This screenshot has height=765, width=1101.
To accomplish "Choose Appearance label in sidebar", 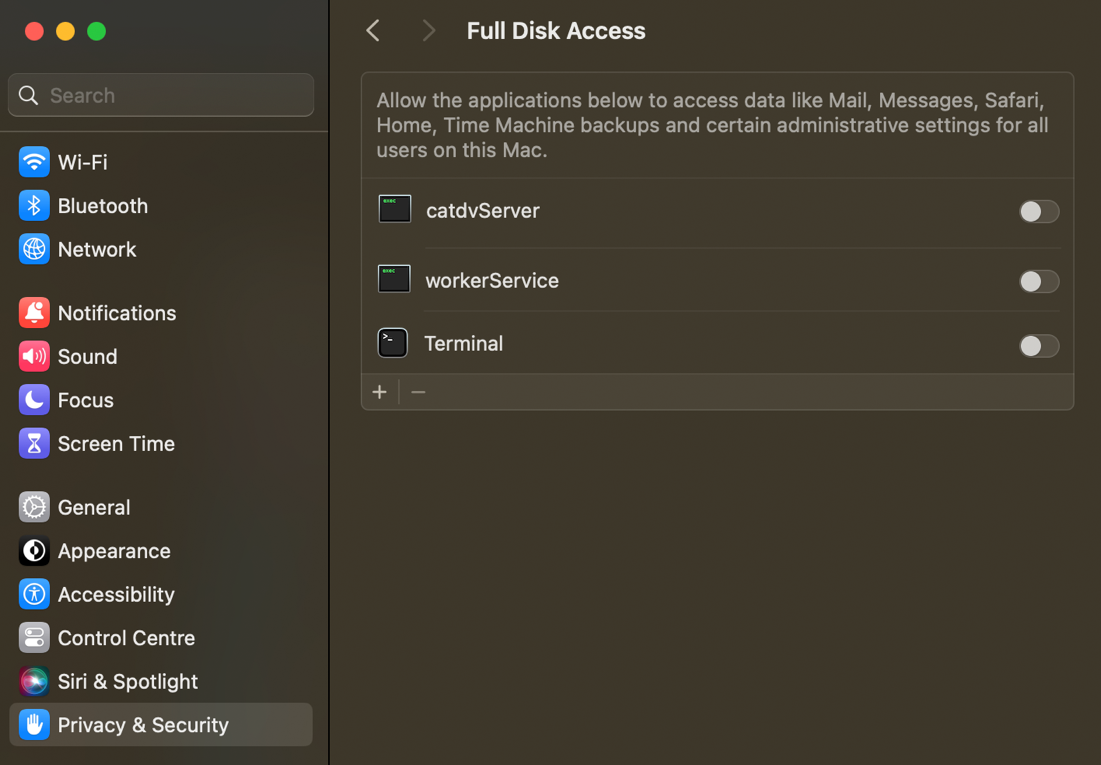I will 114,551.
